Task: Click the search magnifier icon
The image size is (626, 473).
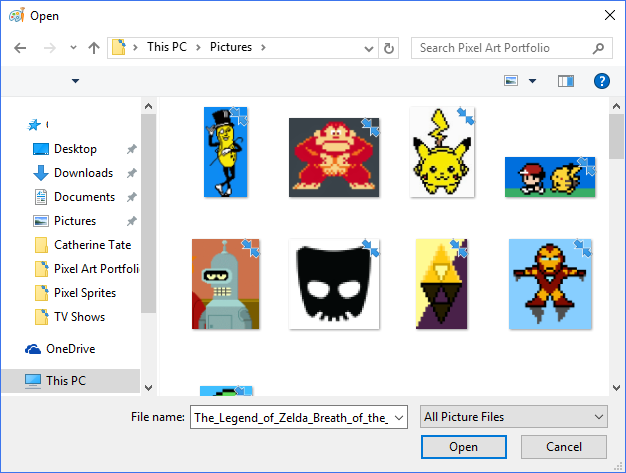Action: click(x=598, y=48)
